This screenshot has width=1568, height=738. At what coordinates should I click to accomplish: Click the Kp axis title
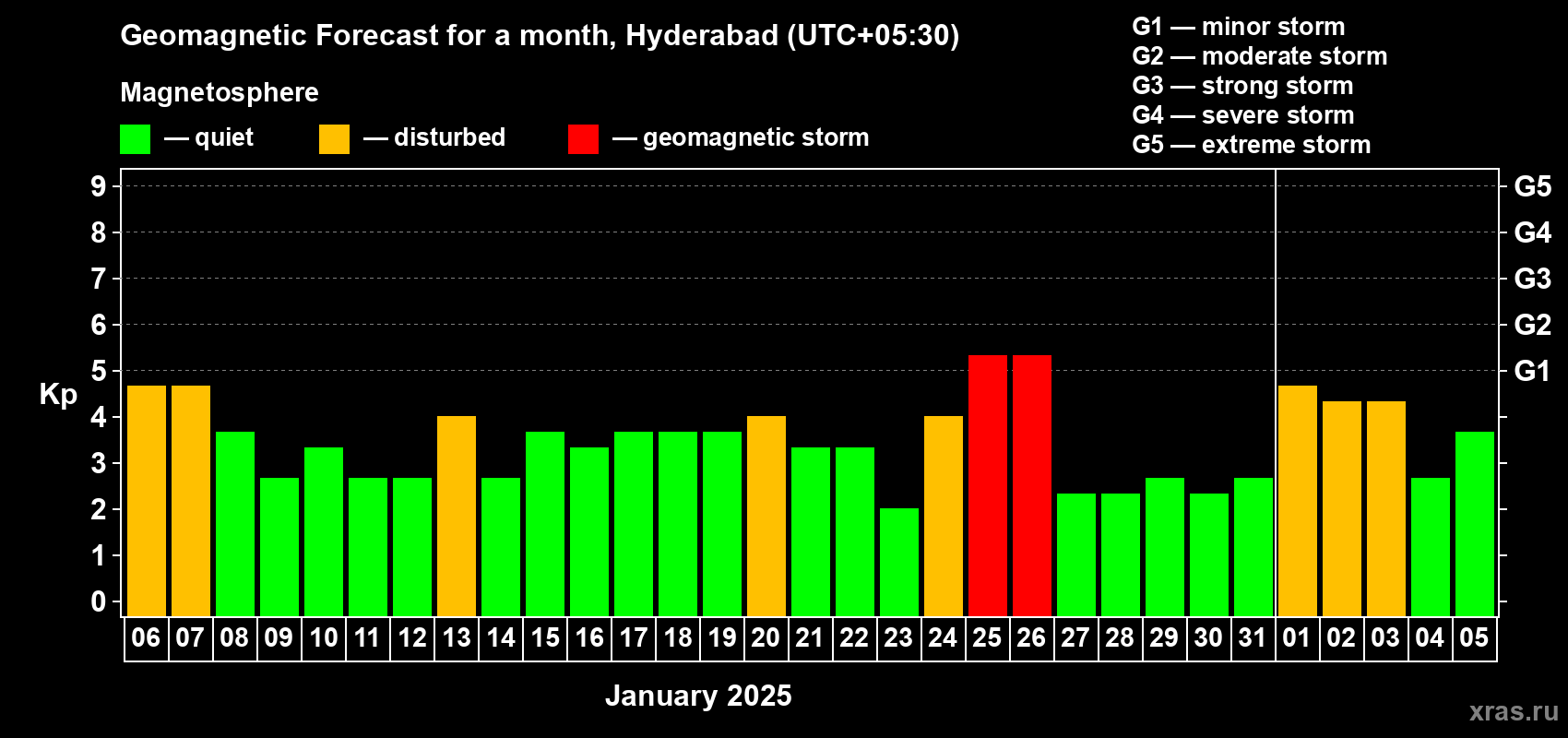click(x=58, y=395)
